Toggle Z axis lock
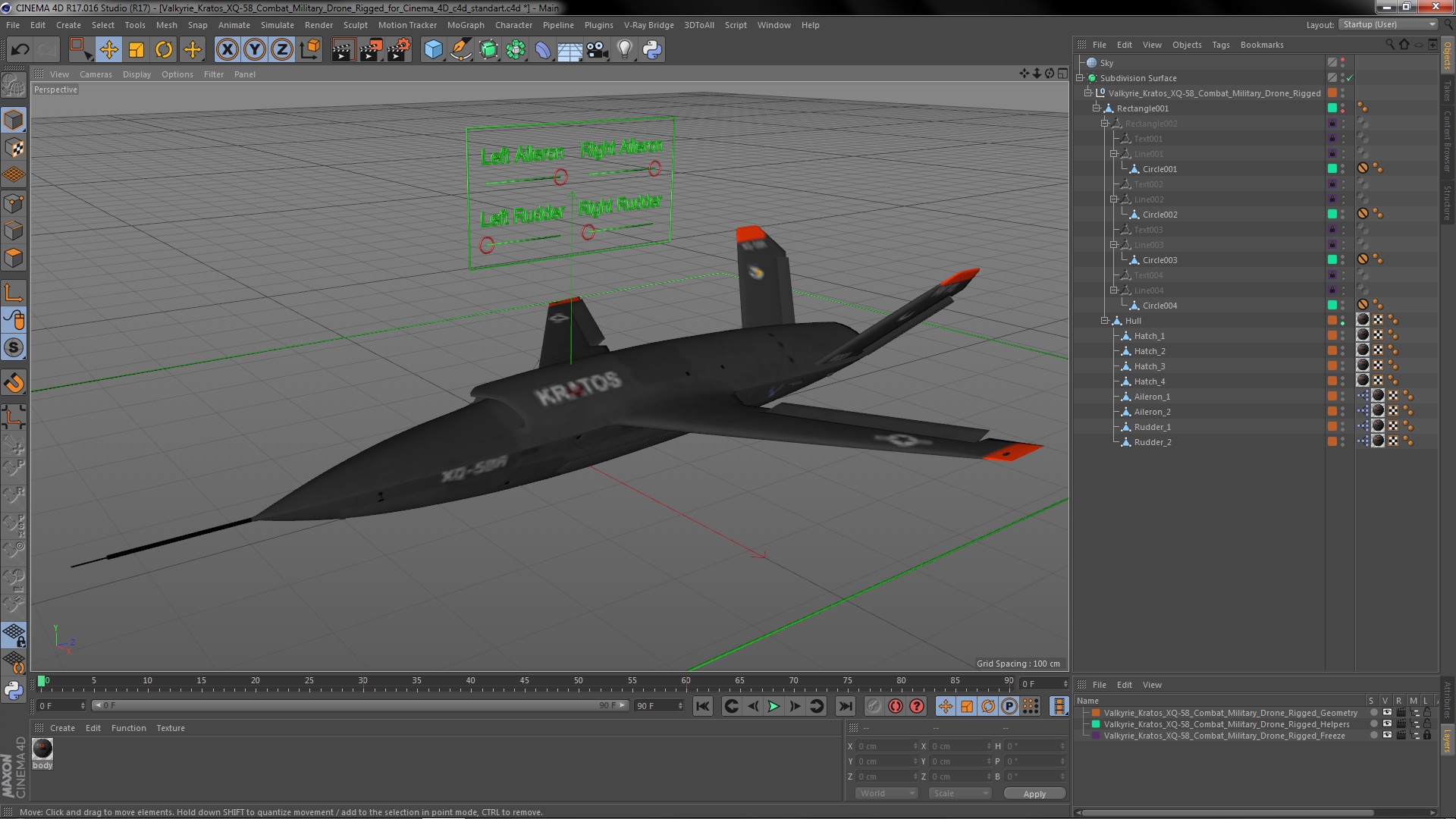1456x819 pixels. click(282, 50)
